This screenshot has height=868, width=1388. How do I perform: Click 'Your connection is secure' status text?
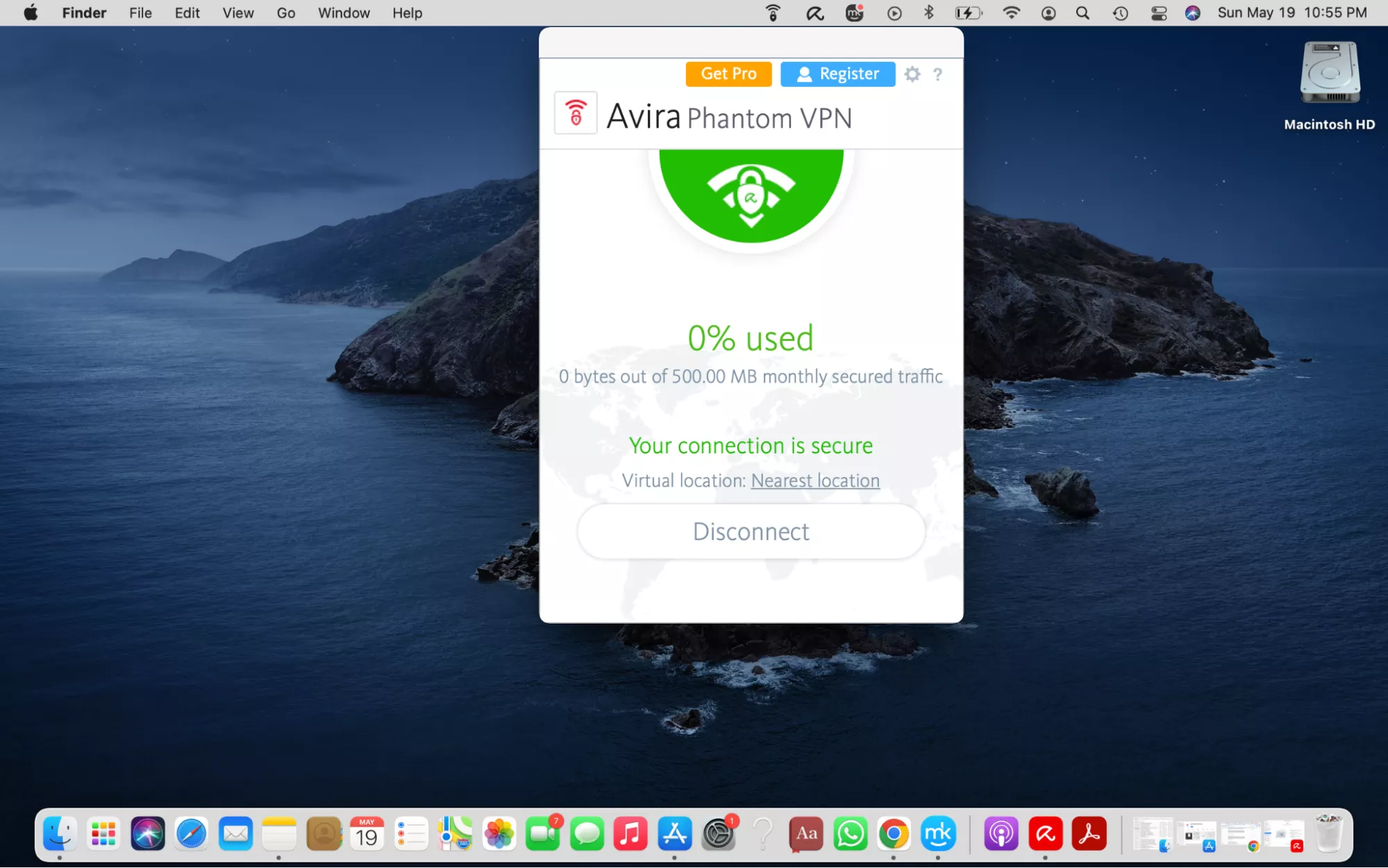[x=751, y=446]
